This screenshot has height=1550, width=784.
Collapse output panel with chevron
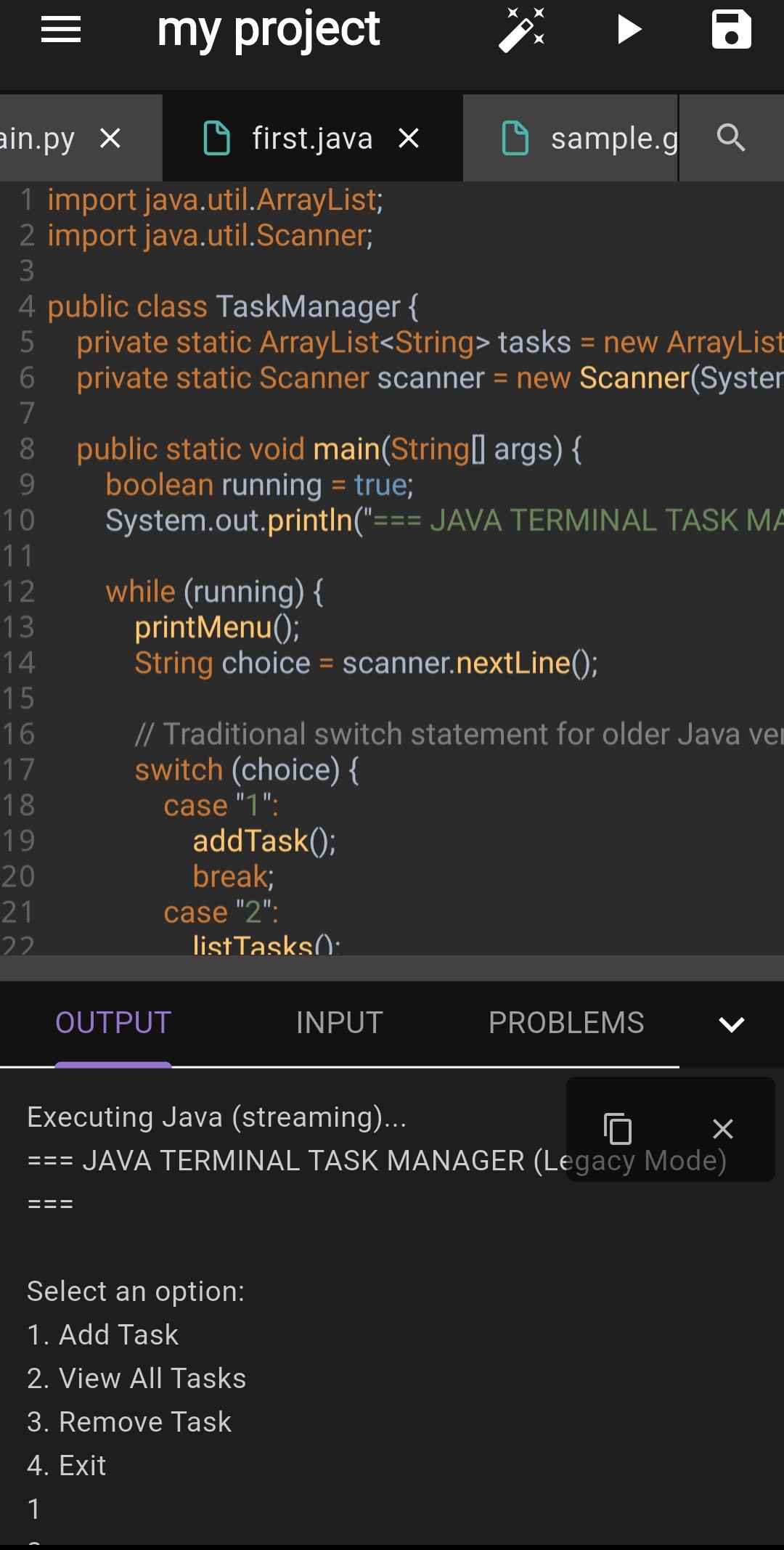[x=731, y=1024]
